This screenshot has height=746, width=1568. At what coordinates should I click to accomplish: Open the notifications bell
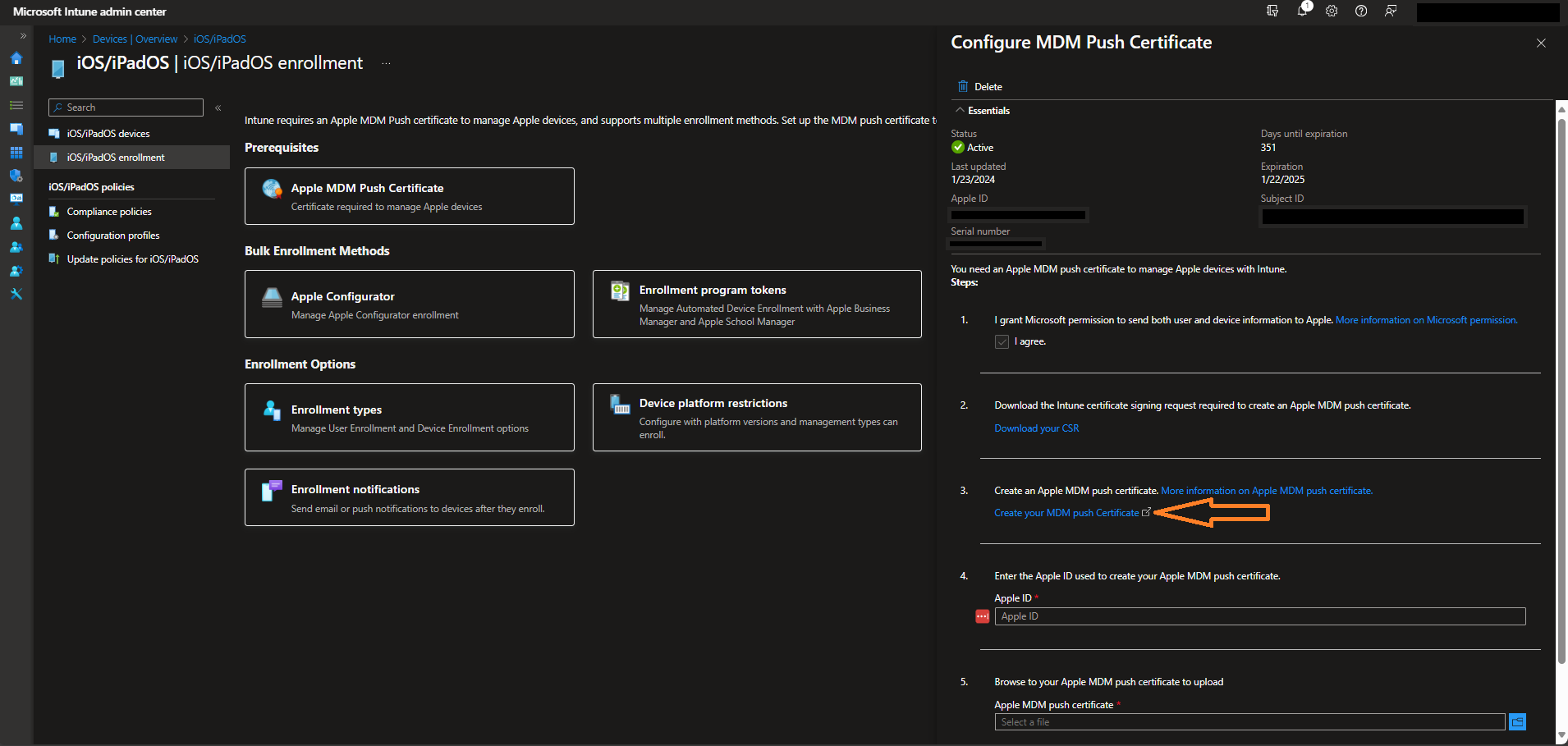pos(1304,11)
